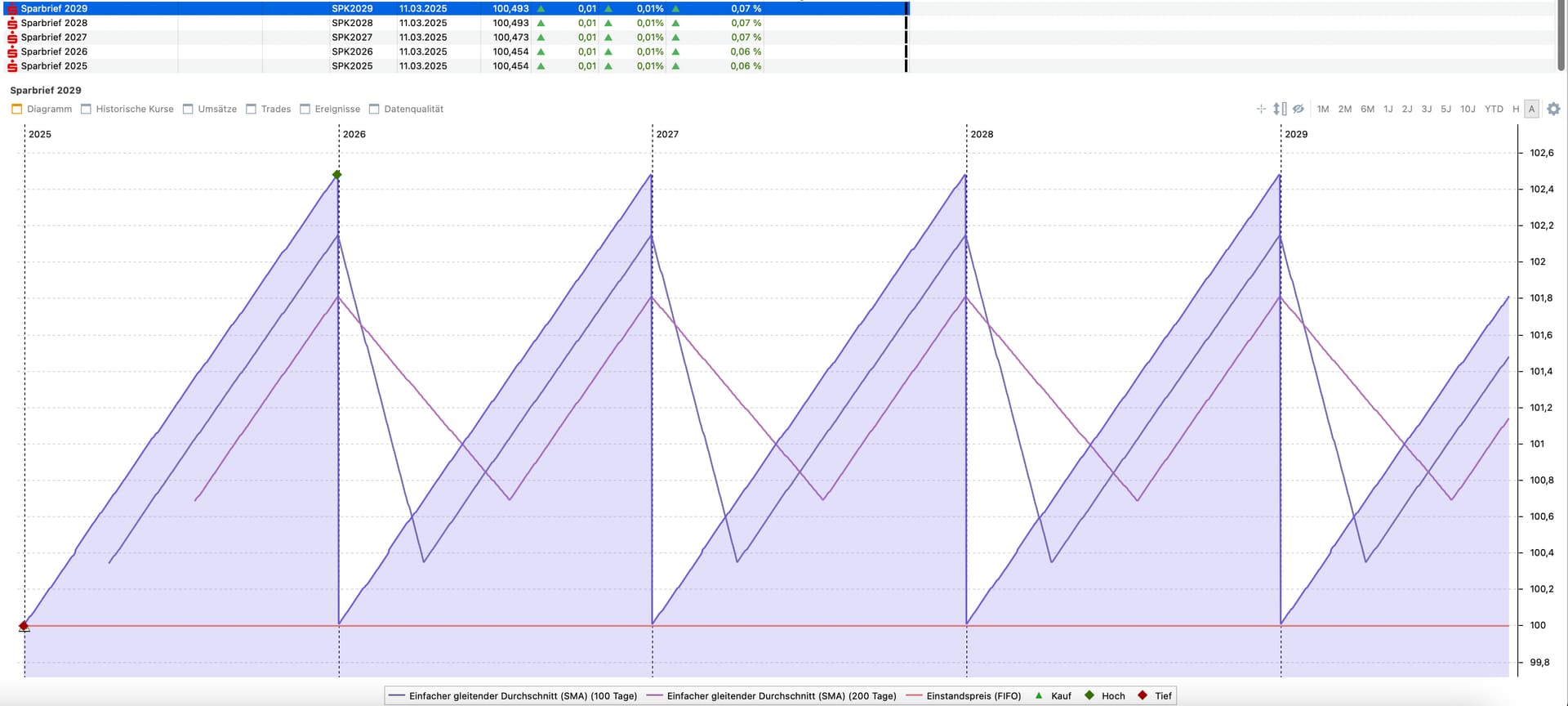Click the green up-arrow after 100,454 in Sparbrief 2026 row
The image size is (1568, 706).
(541, 52)
